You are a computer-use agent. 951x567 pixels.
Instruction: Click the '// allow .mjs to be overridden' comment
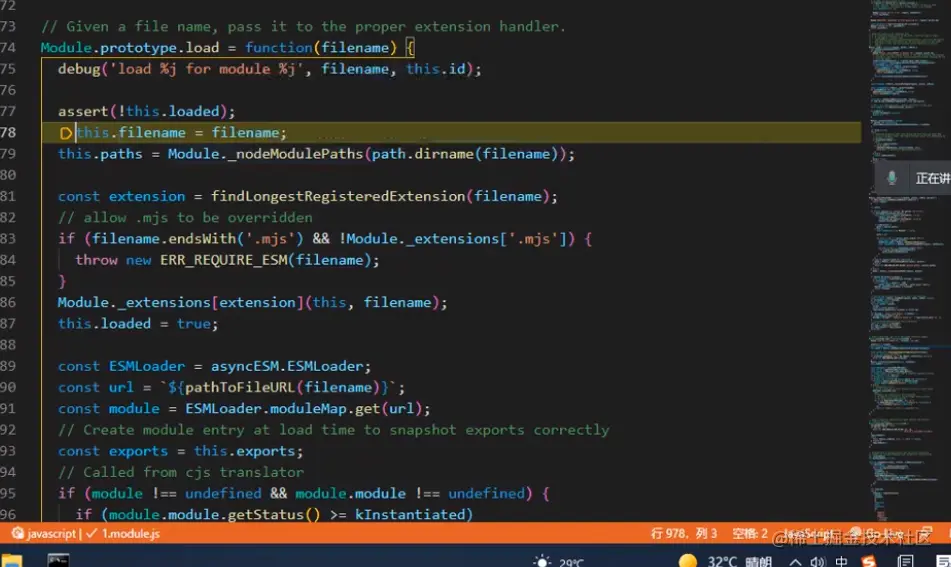[x=185, y=217]
